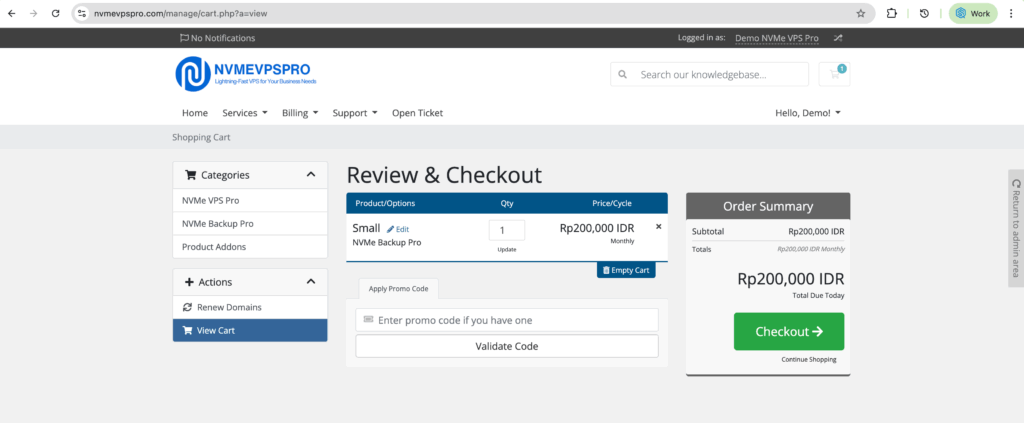
Task: Go to the Home menu item
Action: coord(195,113)
